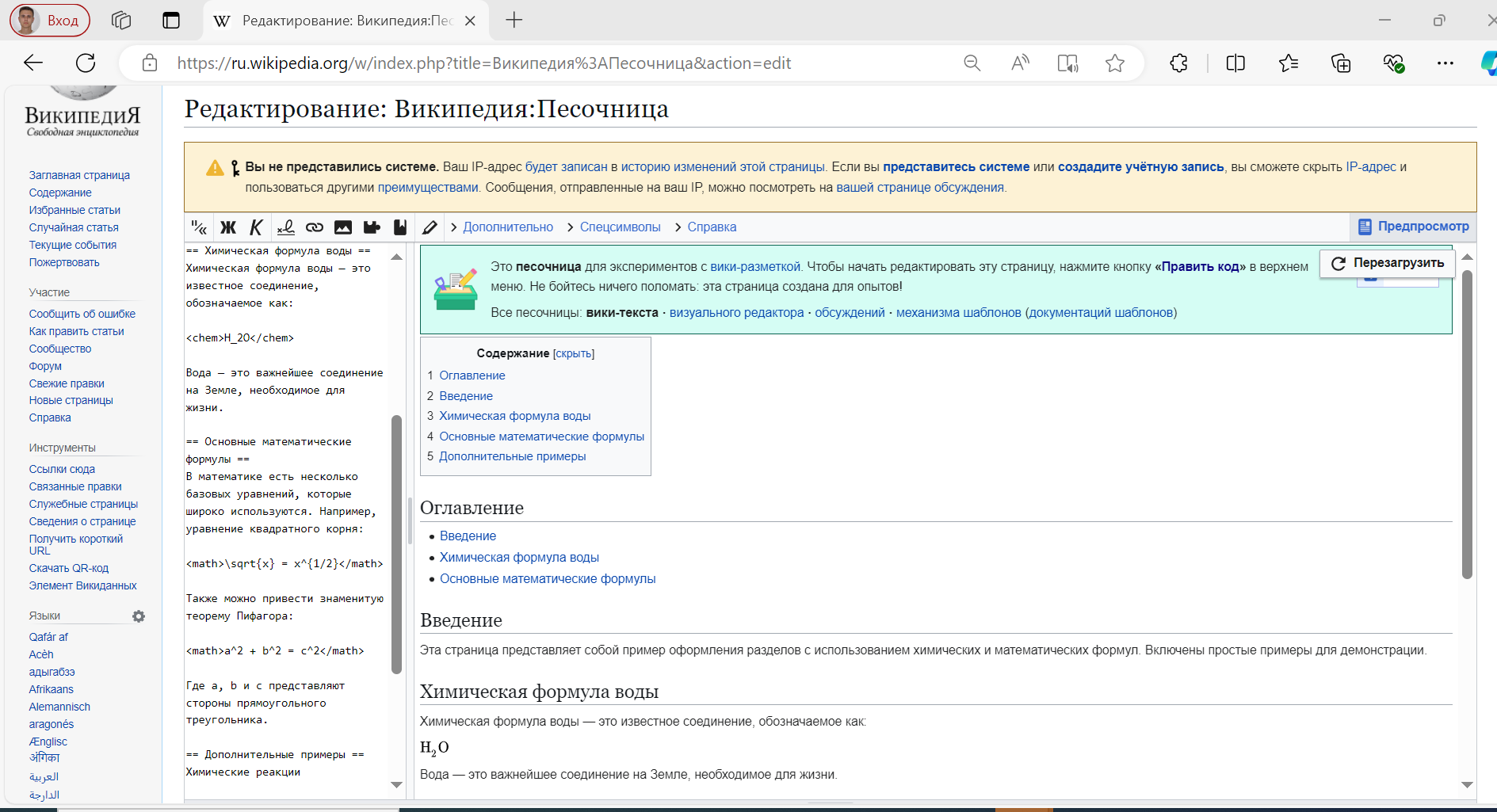Screen dimensions: 1497x812
Task: Refresh the browser page
Action: [x=86, y=63]
